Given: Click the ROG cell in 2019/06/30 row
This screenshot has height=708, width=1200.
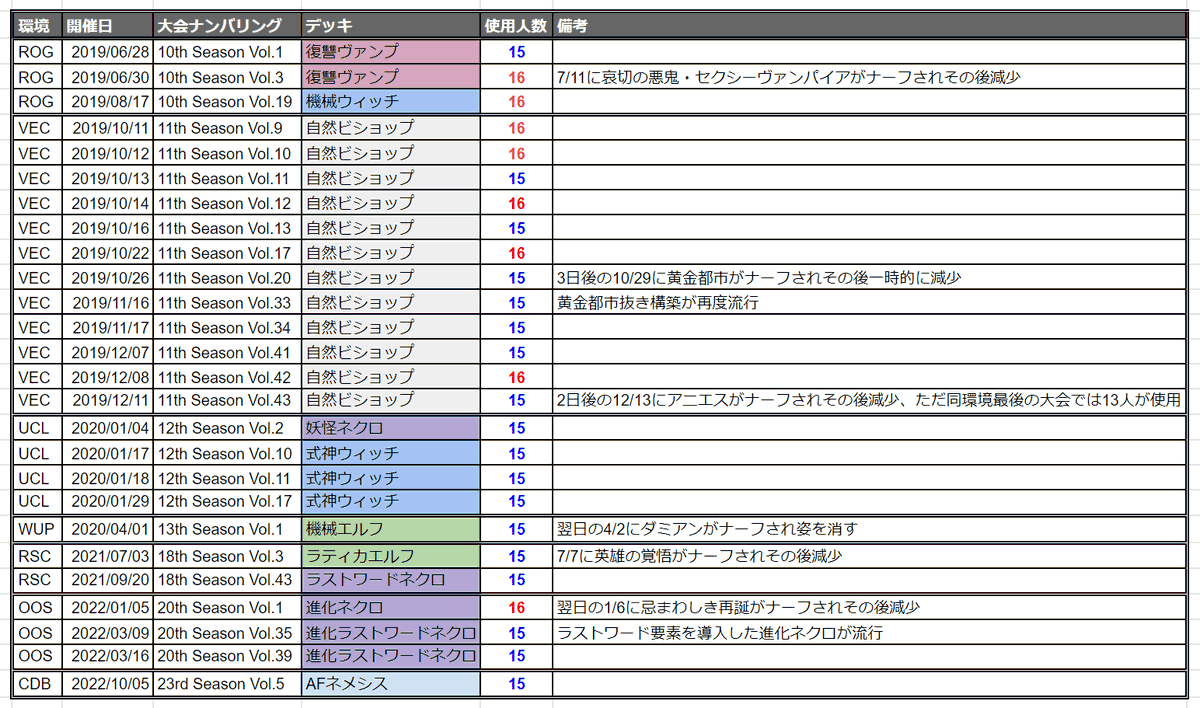Looking at the screenshot, I should [x=39, y=77].
